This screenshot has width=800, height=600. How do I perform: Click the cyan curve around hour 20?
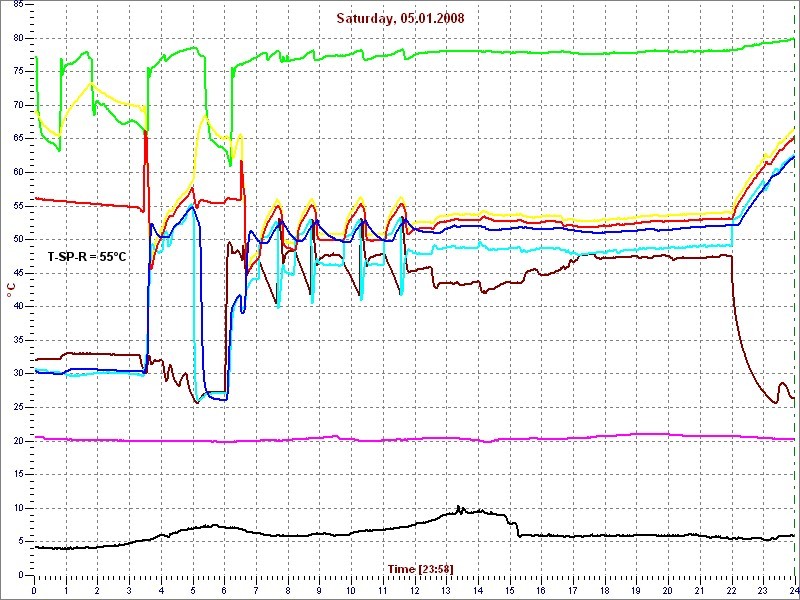click(667, 247)
